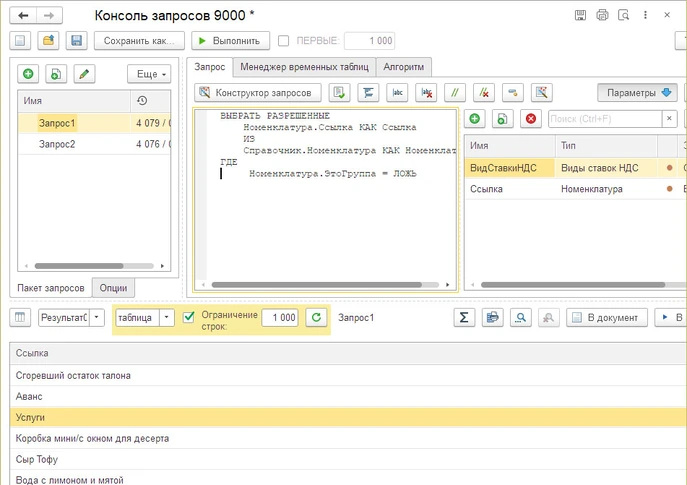Create a new blank query file
The height and width of the screenshot is (485, 687).
20,41
